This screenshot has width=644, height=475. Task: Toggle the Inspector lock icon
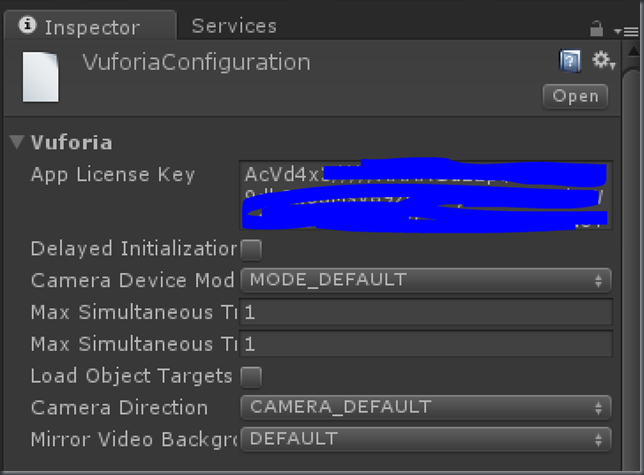point(596,29)
